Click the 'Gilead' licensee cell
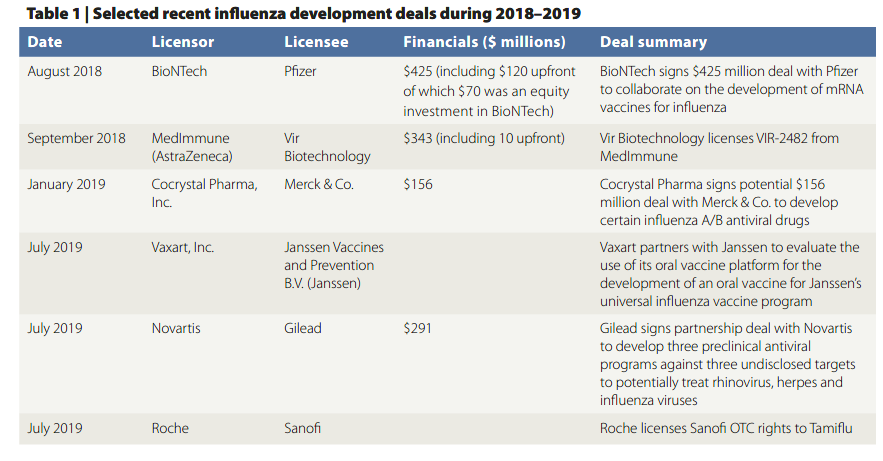 (x=304, y=328)
